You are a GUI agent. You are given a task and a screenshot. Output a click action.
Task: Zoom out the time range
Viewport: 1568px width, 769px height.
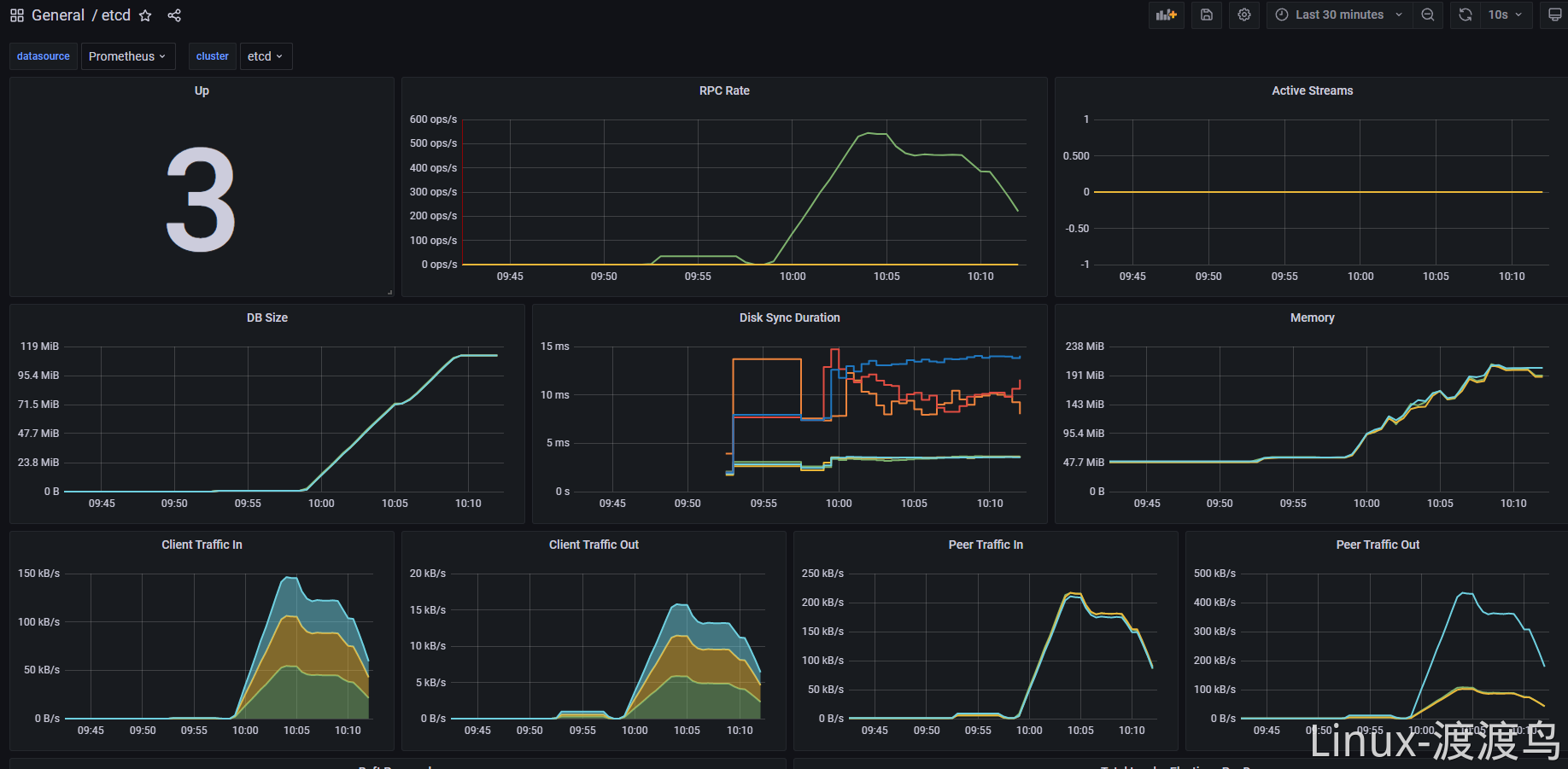[1428, 15]
